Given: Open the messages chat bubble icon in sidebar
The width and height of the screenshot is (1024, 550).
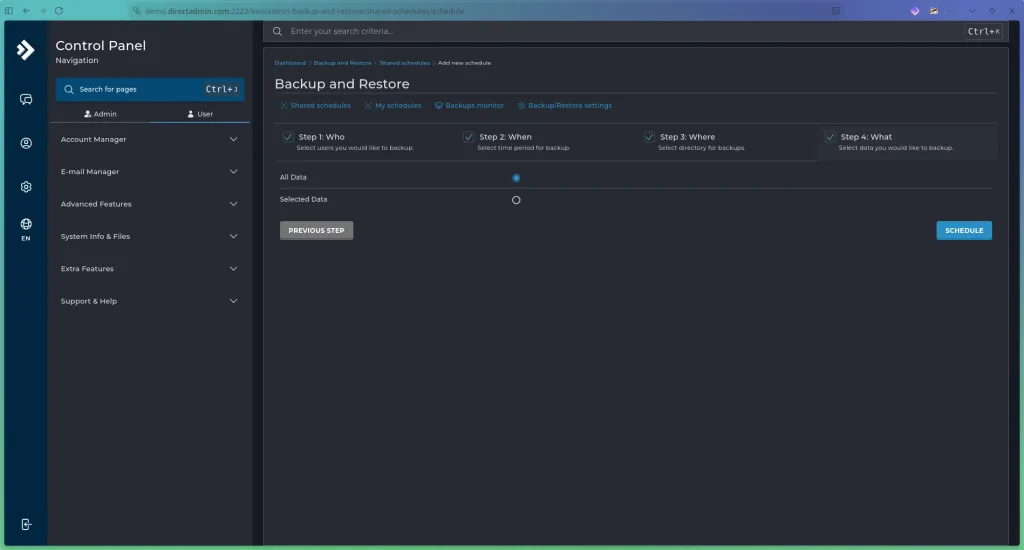Looking at the screenshot, I should (26, 99).
